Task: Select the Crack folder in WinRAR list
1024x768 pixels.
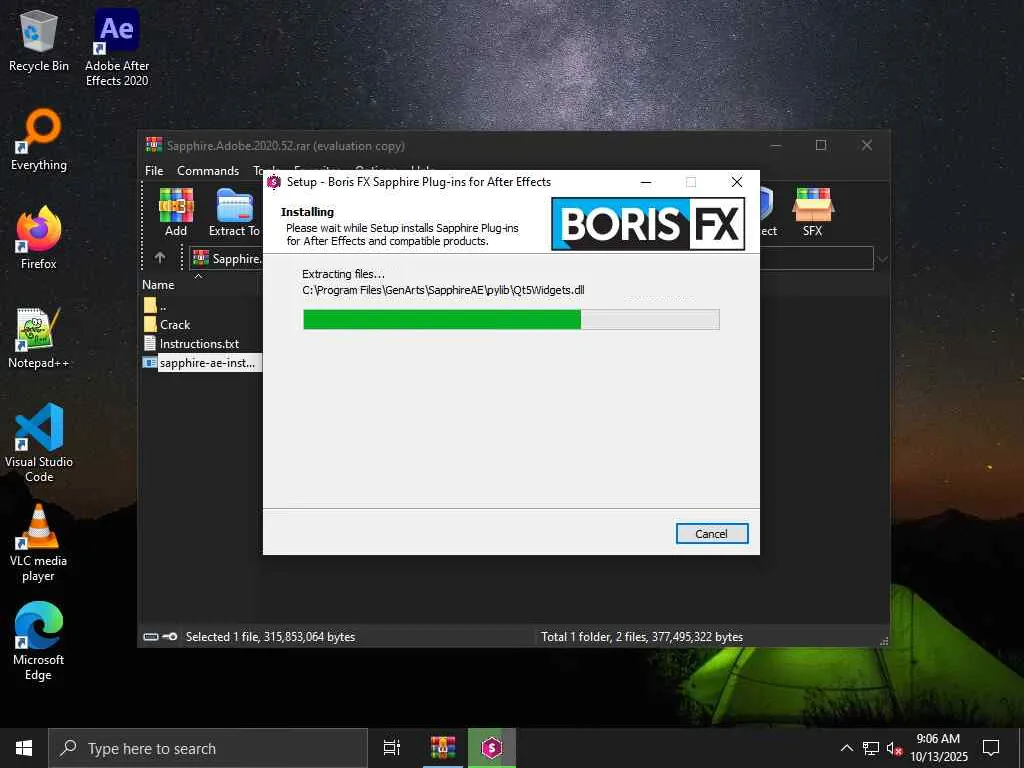Action: (174, 325)
